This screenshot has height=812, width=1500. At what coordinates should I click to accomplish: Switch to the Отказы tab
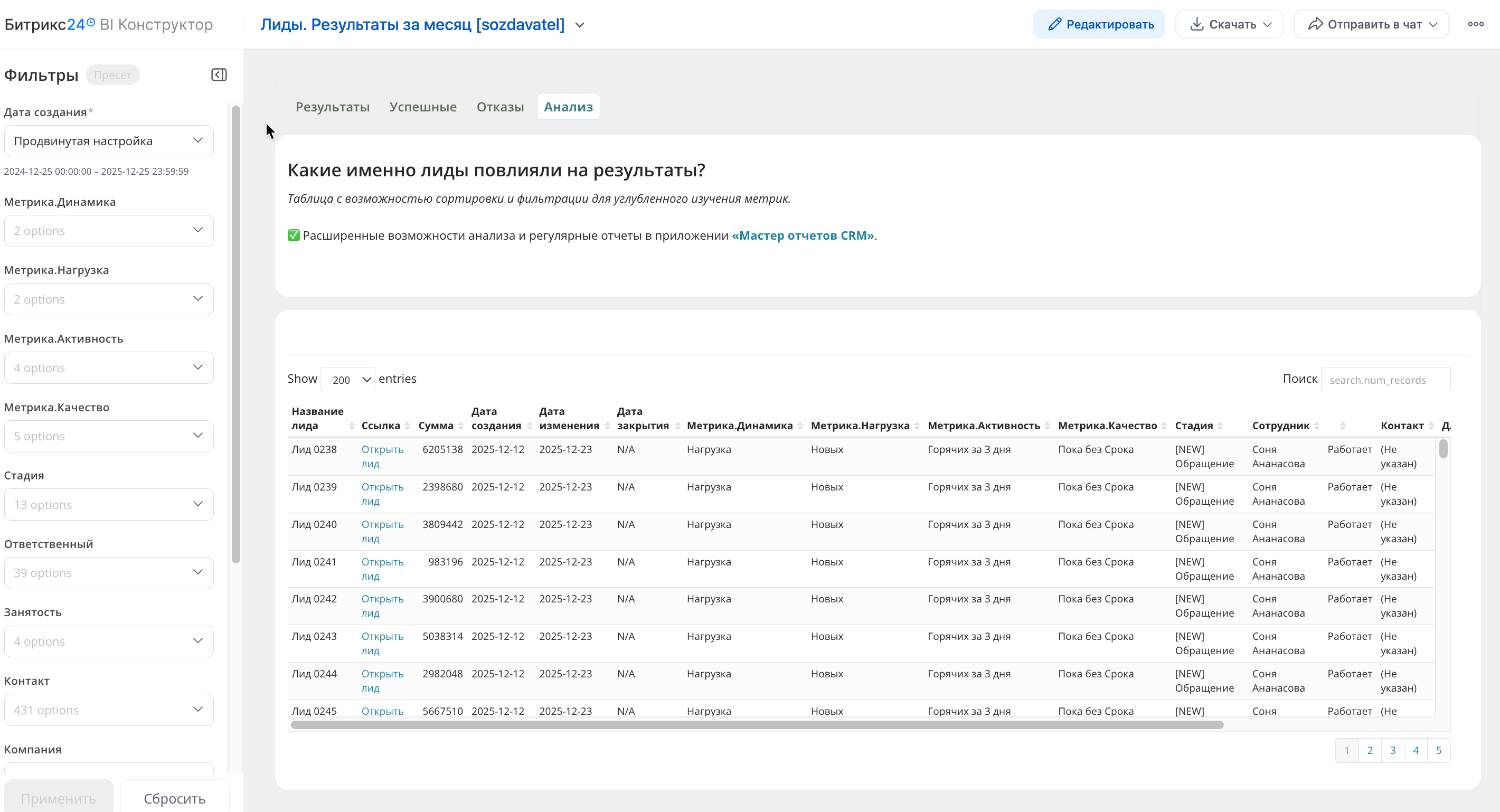pos(499,107)
